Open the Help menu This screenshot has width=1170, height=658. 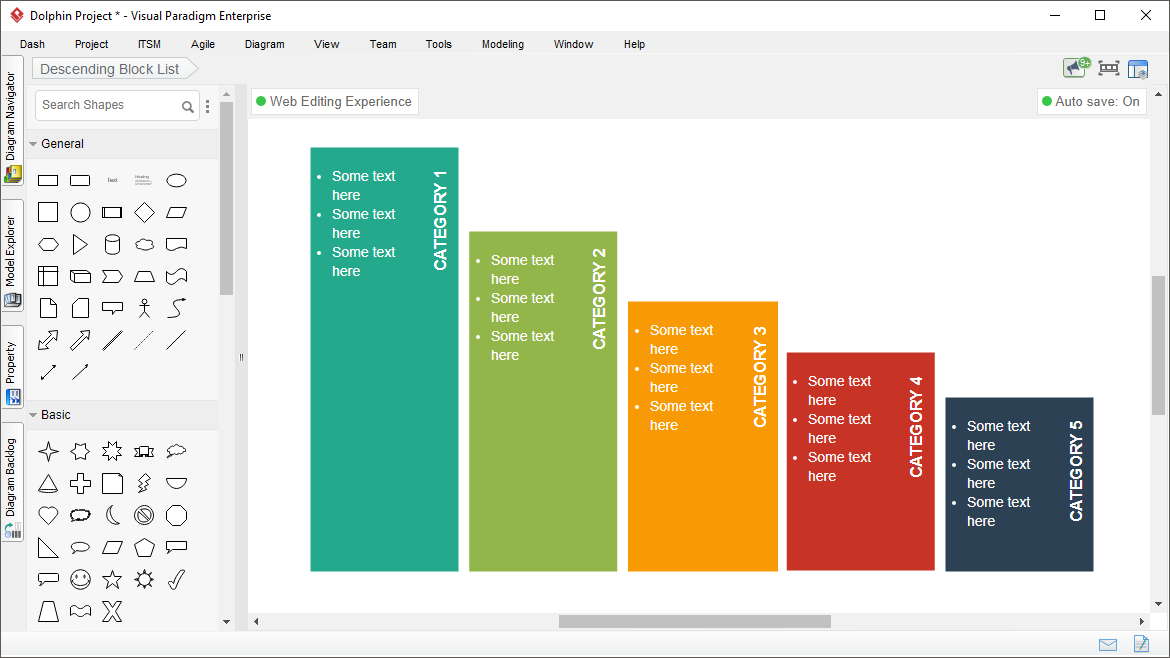pyautogui.click(x=634, y=44)
